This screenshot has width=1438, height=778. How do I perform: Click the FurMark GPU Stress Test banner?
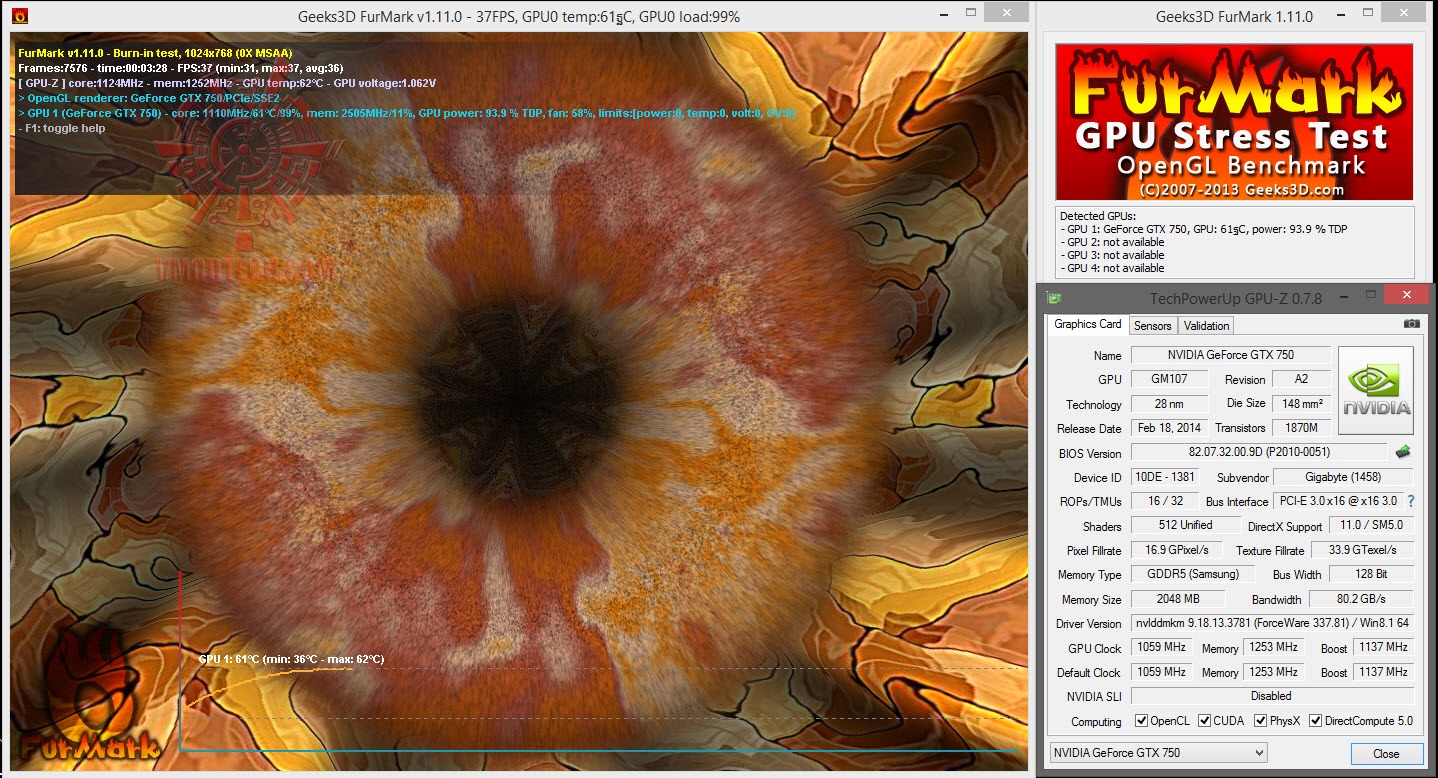1234,121
